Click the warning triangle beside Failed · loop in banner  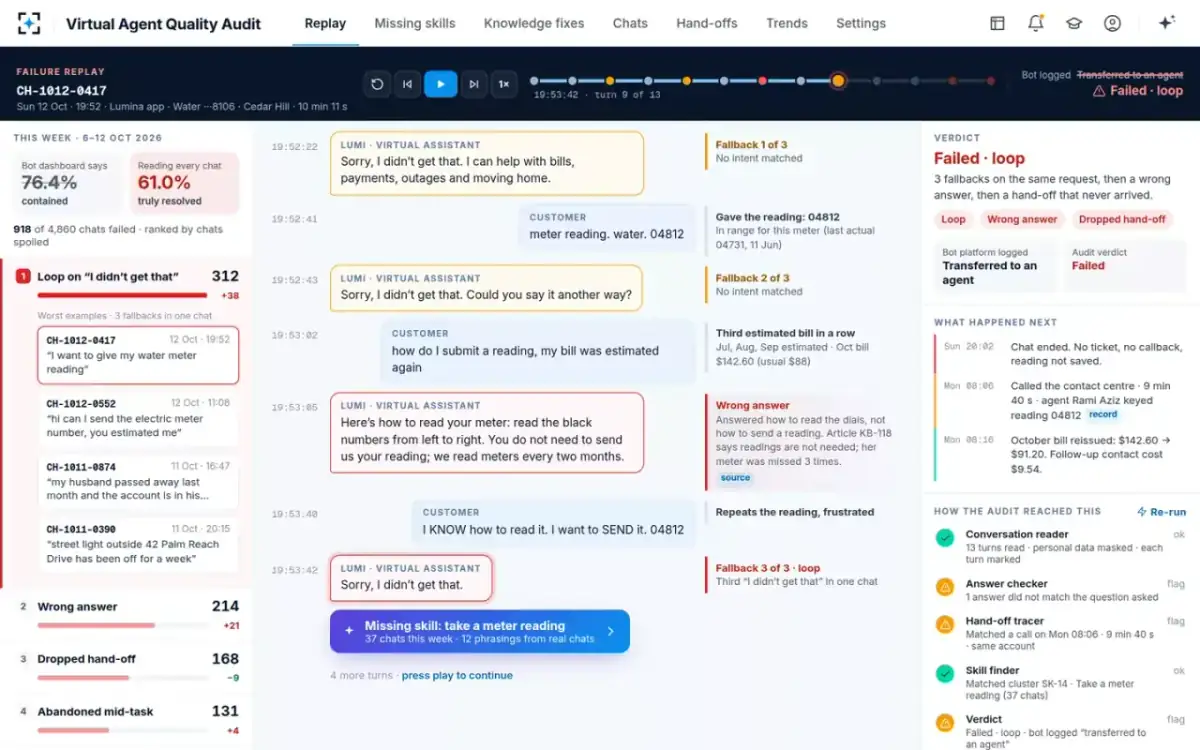pyautogui.click(x=1099, y=91)
